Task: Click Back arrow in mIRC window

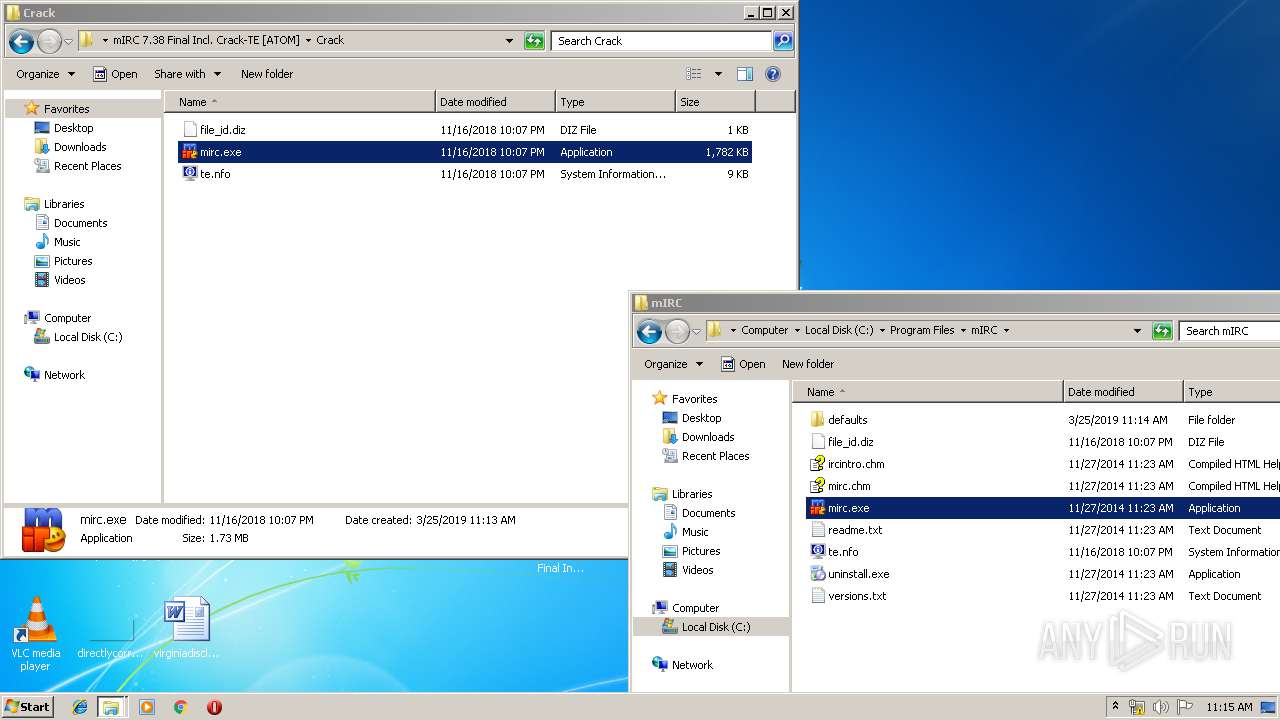Action: 649,331
